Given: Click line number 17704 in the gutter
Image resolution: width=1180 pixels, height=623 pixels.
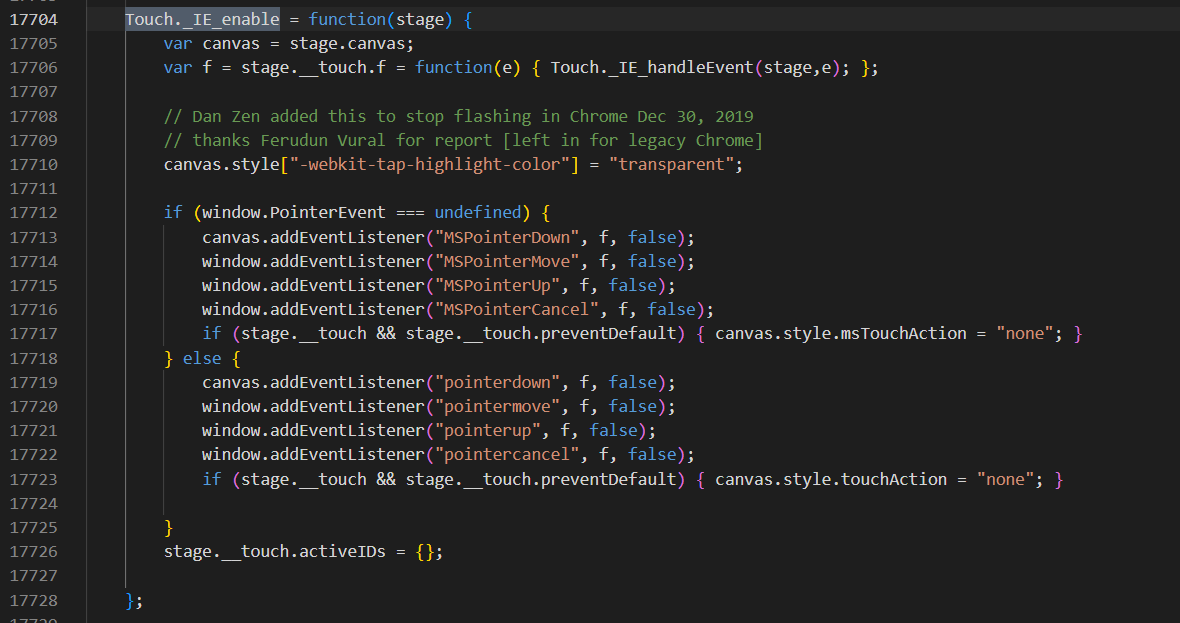Looking at the screenshot, I should (33, 20).
